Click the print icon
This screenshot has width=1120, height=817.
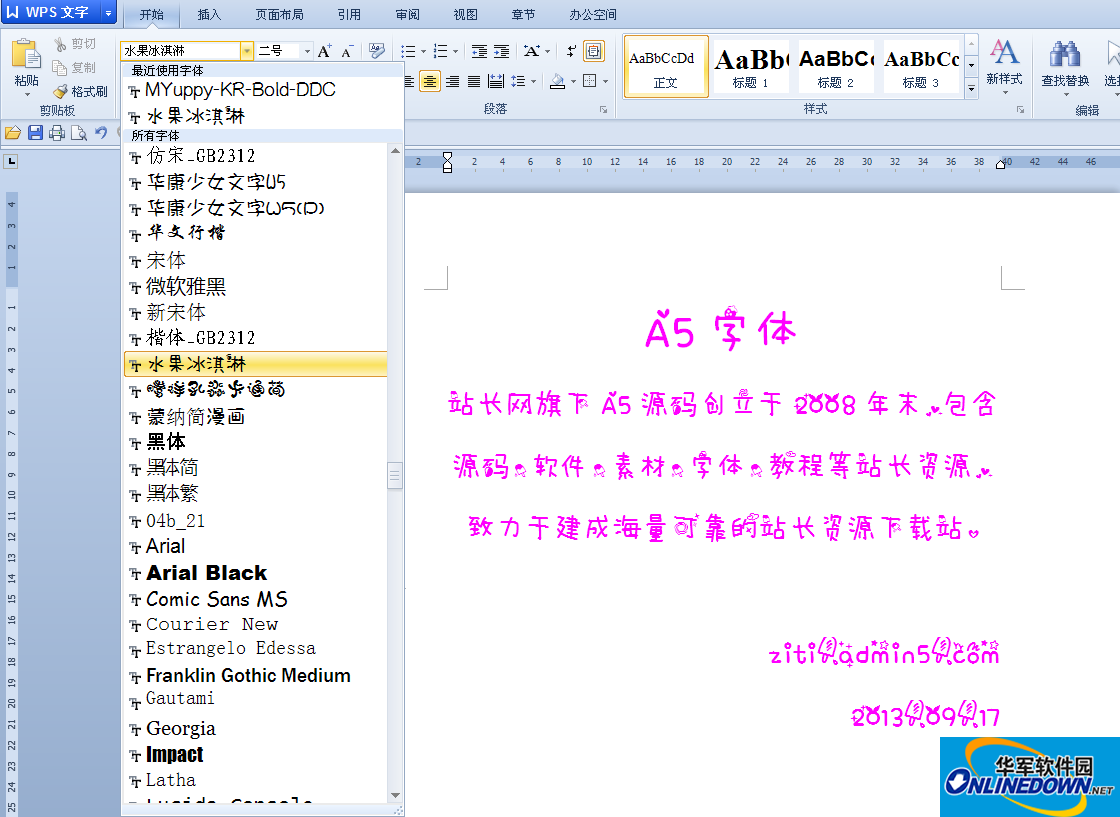(x=57, y=133)
